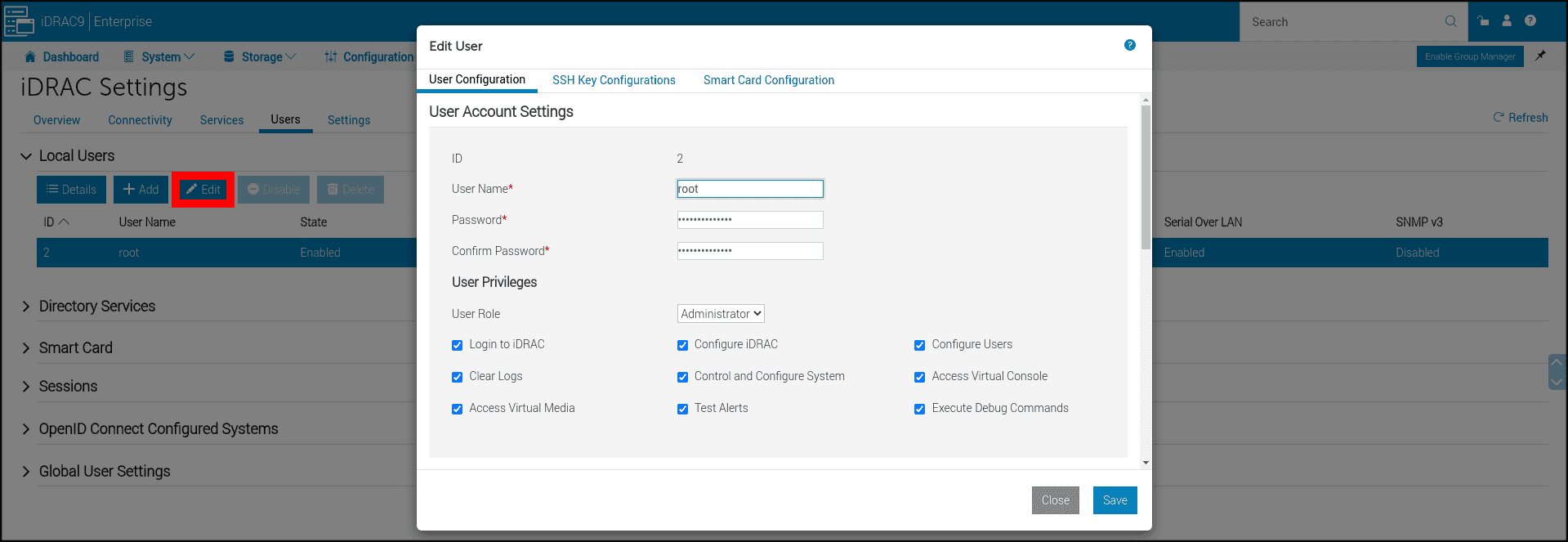The height and width of the screenshot is (542, 1568).
Task: Click the SNMP v3 column header
Action: (1419, 222)
